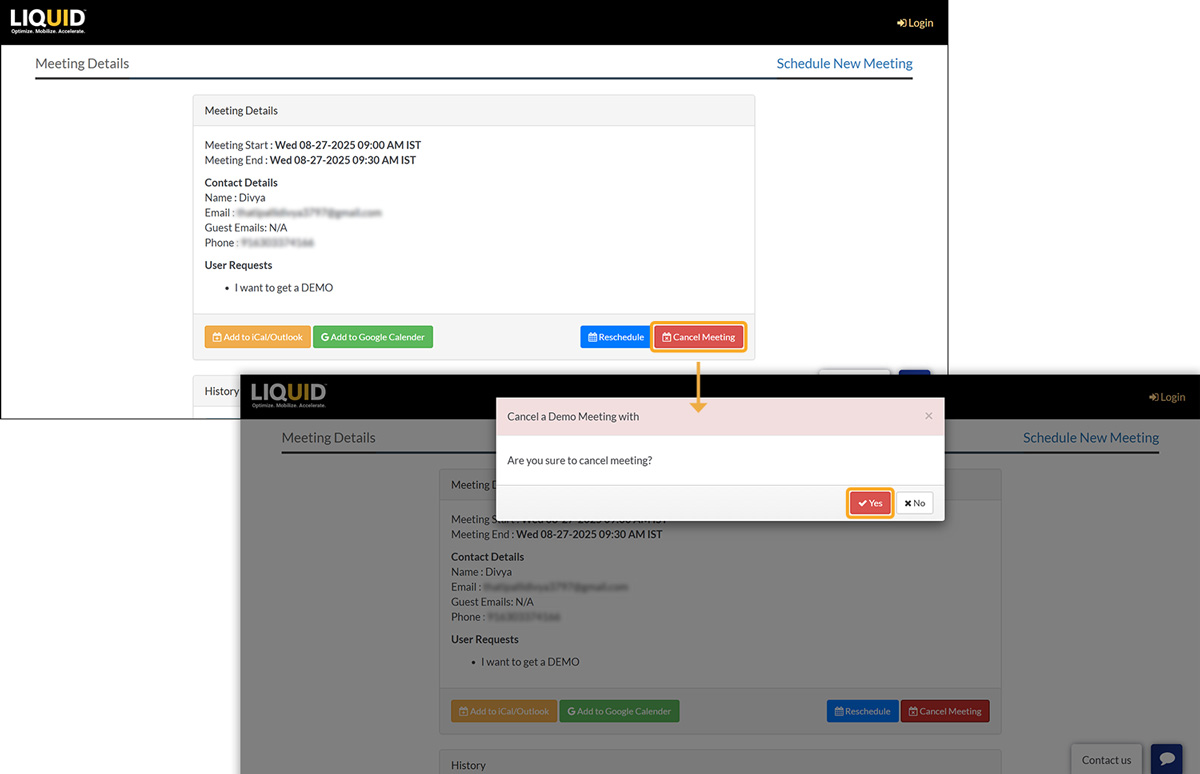Click 'Are you sure to cancel meeting?' text
The image size is (1200, 774).
click(580, 460)
